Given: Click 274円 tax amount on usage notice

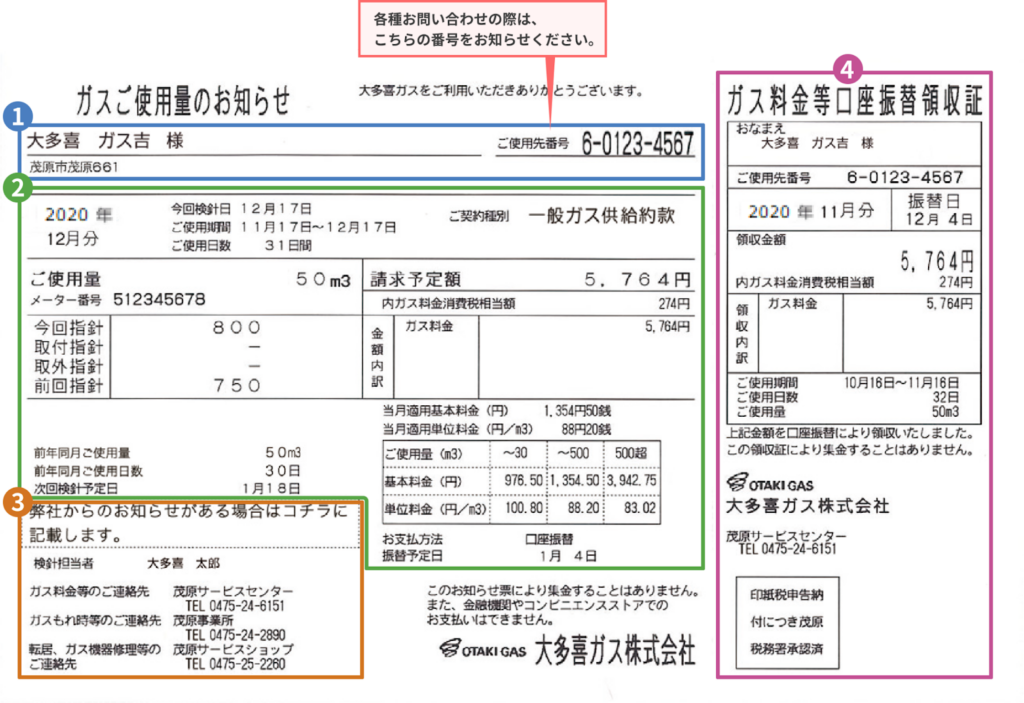Looking at the screenshot, I should 675,303.
